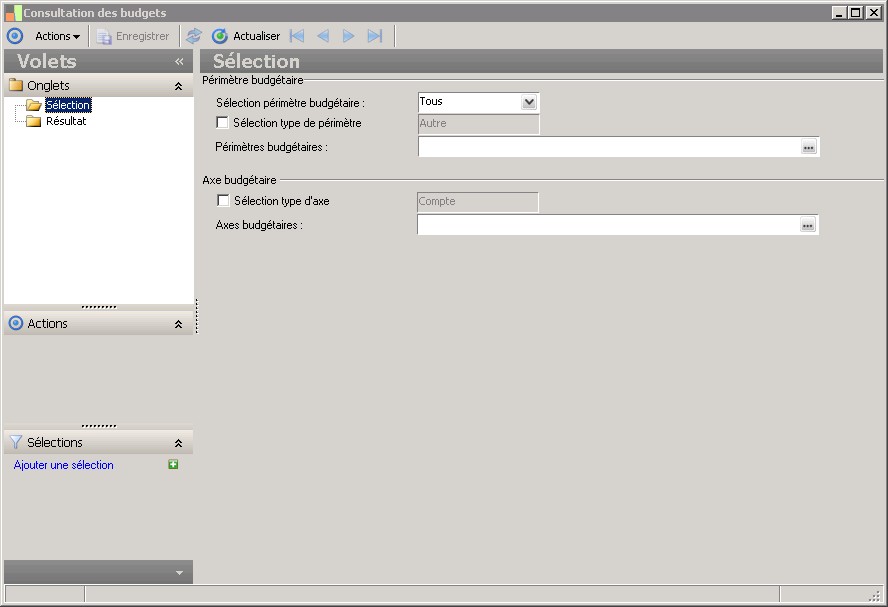Click the blue circle icon beside Actions in toolbar

pyautogui.click(x=15, y=36)
